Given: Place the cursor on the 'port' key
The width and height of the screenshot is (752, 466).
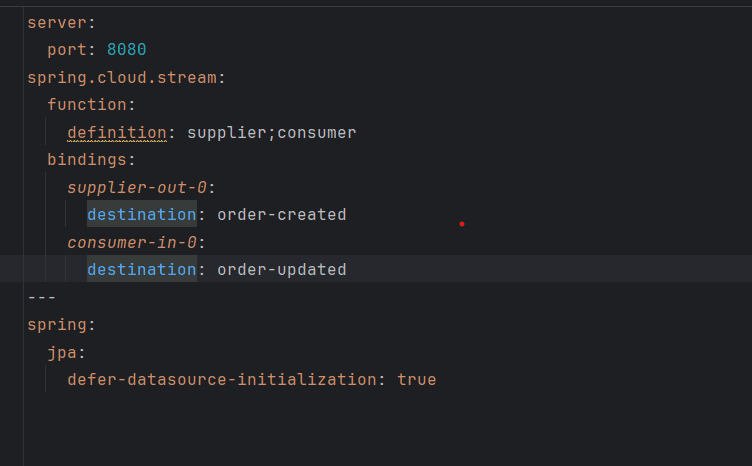Looking at the screenshot, I should (66, 50).
